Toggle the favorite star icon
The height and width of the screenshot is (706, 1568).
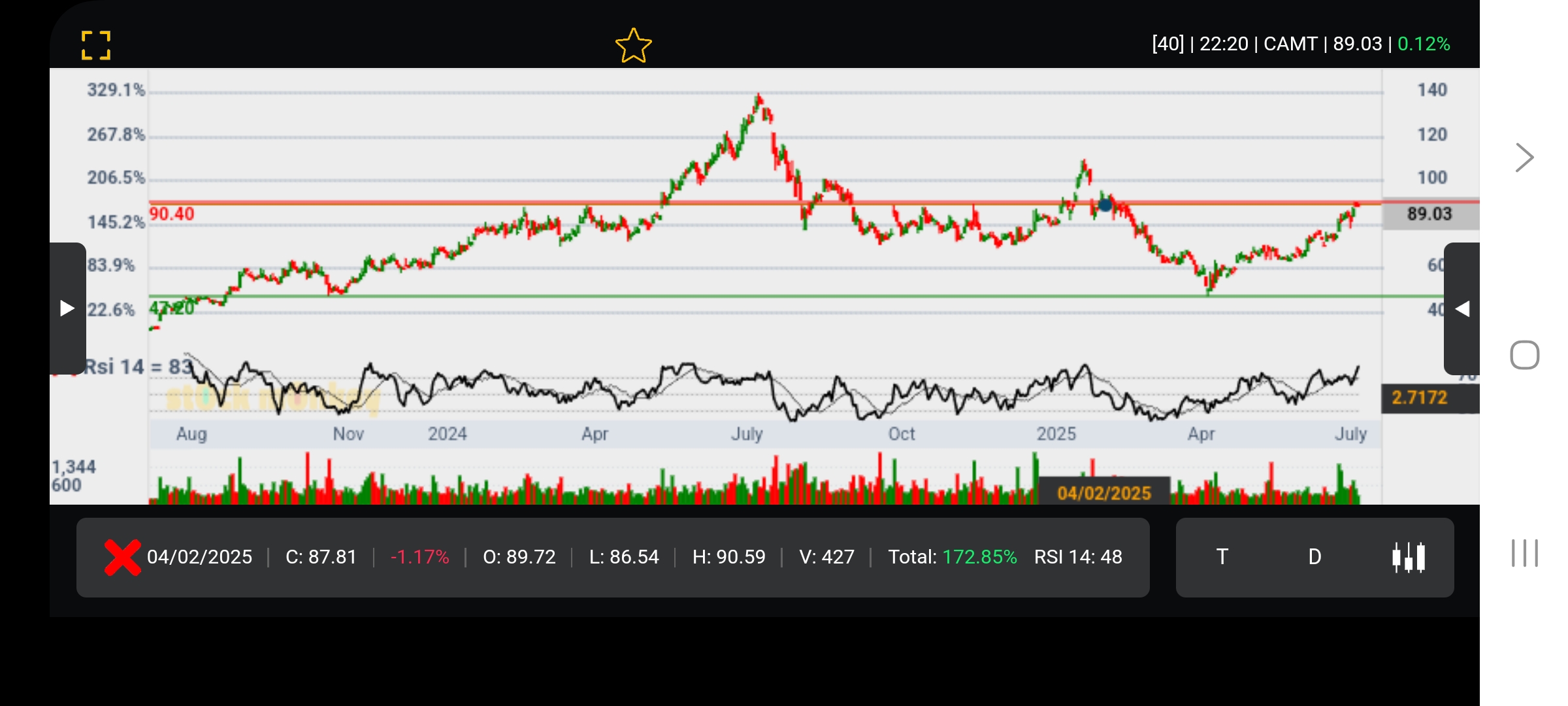(x=633, y=46)
